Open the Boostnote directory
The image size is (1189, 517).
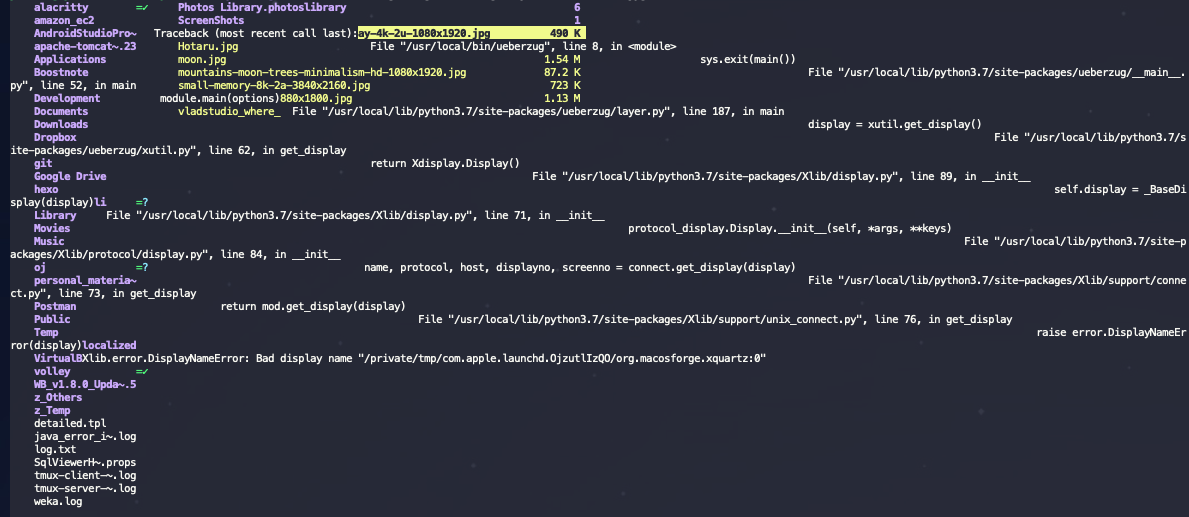click(x=61, y=72)
